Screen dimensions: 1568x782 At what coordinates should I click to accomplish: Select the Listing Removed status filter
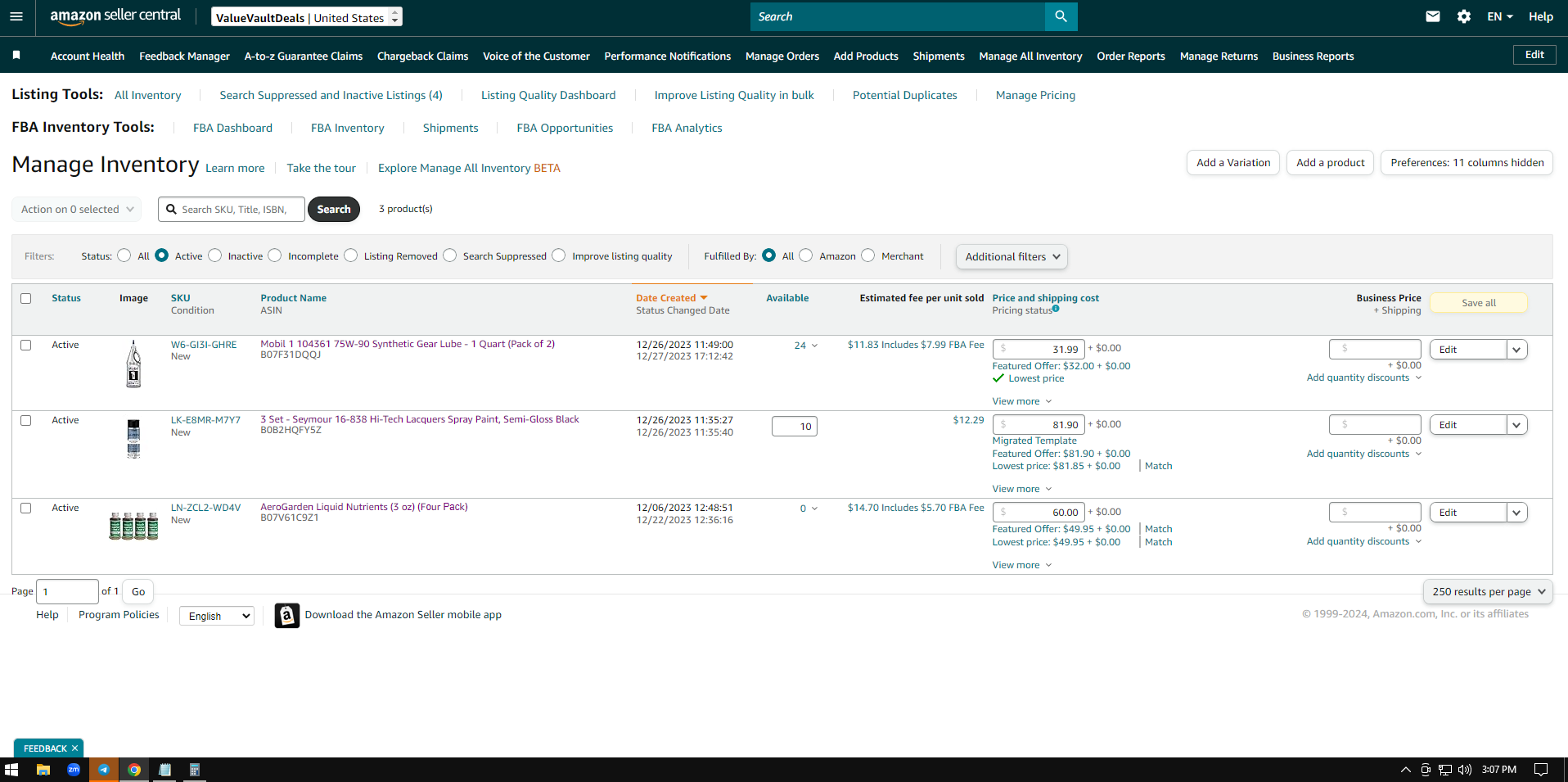(x=351, y=255)
